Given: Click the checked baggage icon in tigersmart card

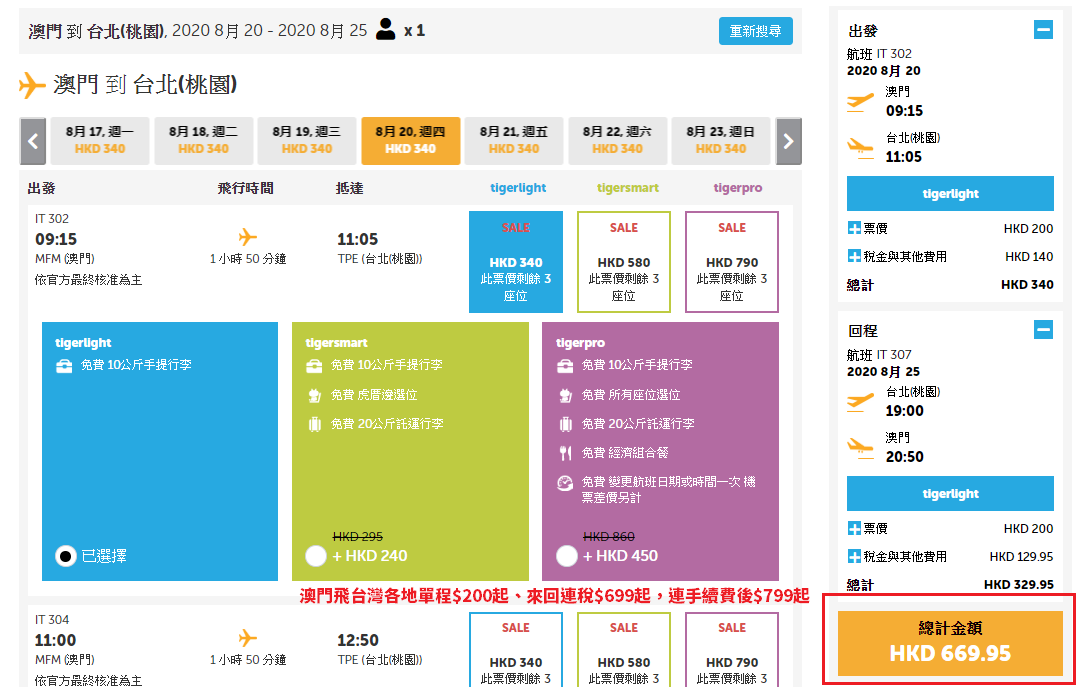Looking at the screenshot, I should 314,424.
